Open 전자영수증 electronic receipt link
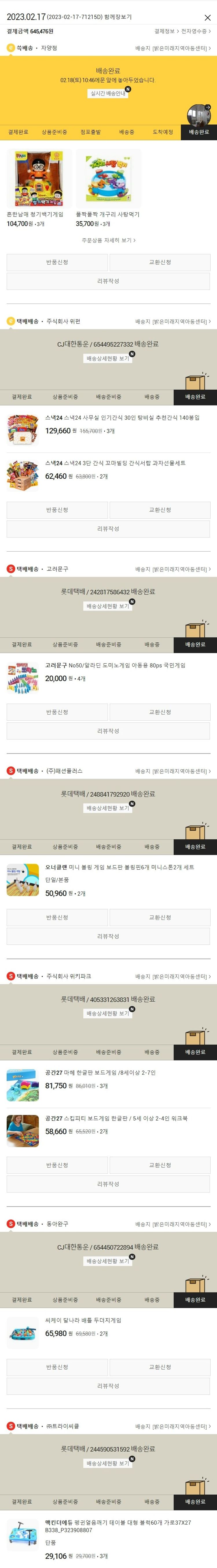Screen dimensions: 217x1568 196,31
